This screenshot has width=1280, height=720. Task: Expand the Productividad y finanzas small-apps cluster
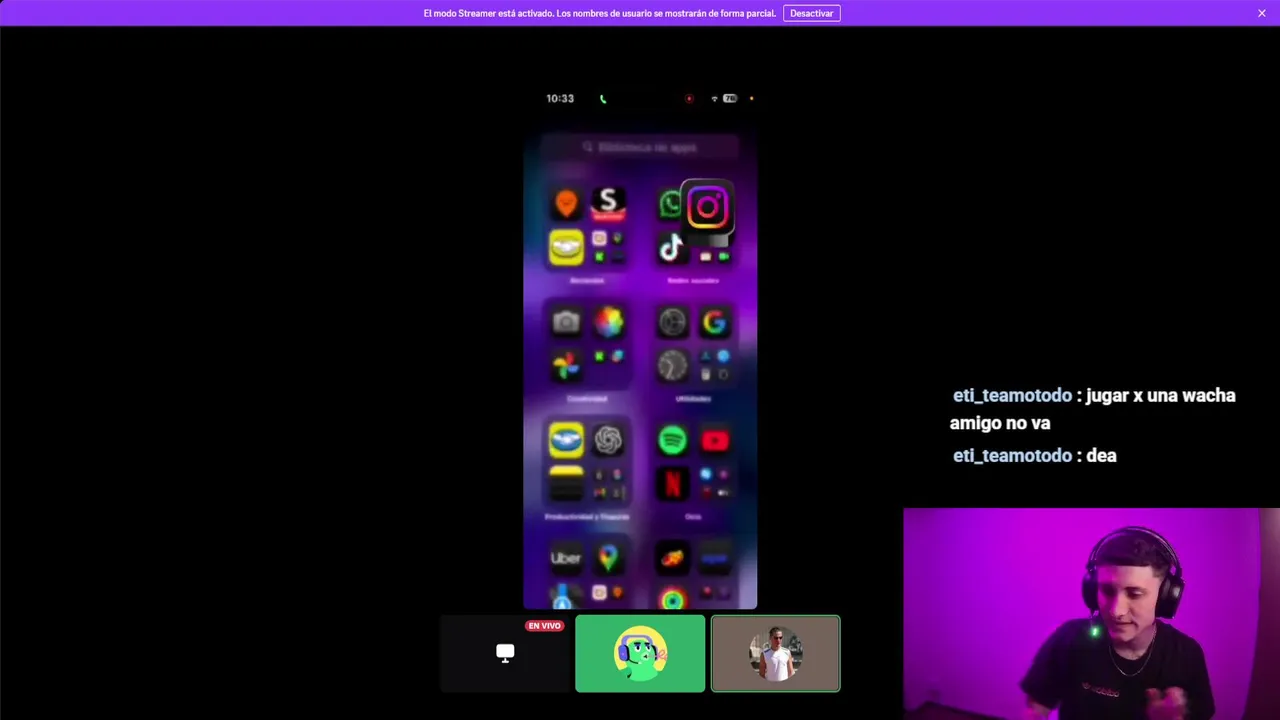[x=608, y=483]
